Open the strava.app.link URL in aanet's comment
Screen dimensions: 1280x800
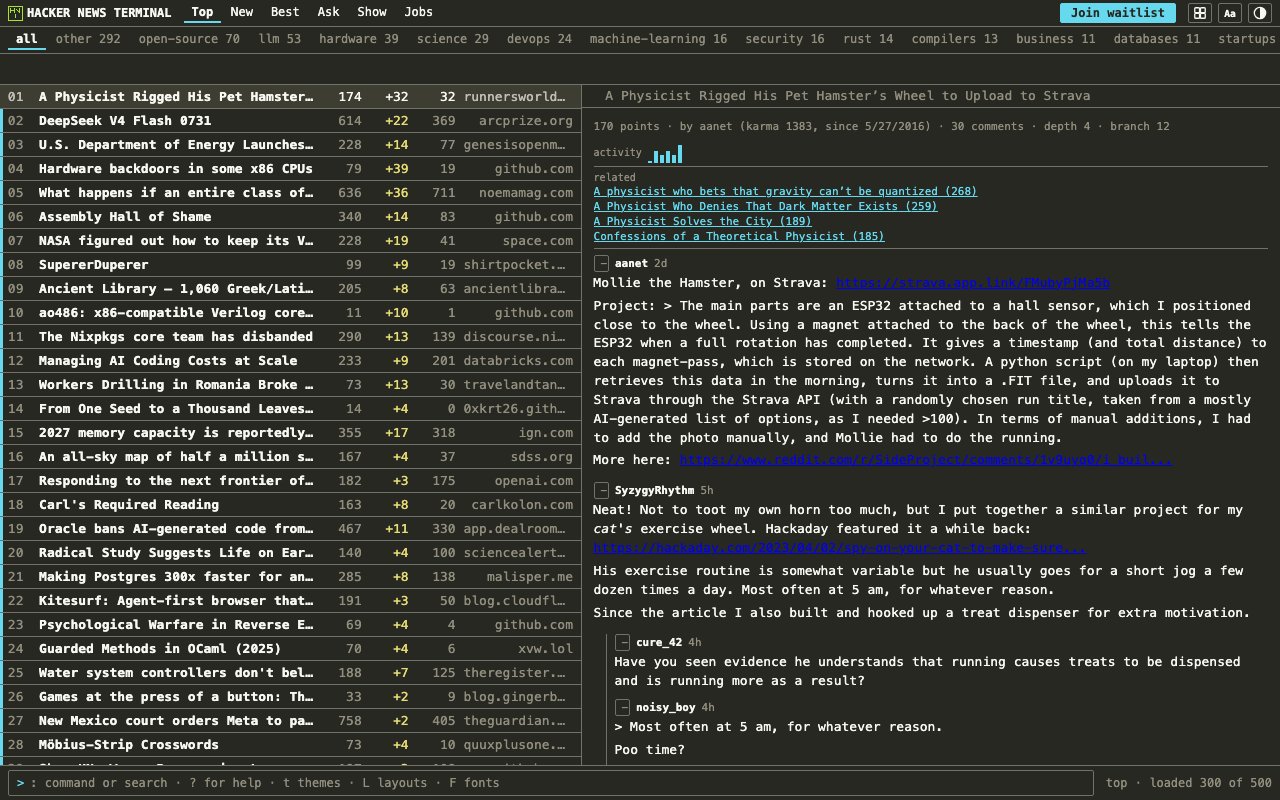[x=973, y=283]
